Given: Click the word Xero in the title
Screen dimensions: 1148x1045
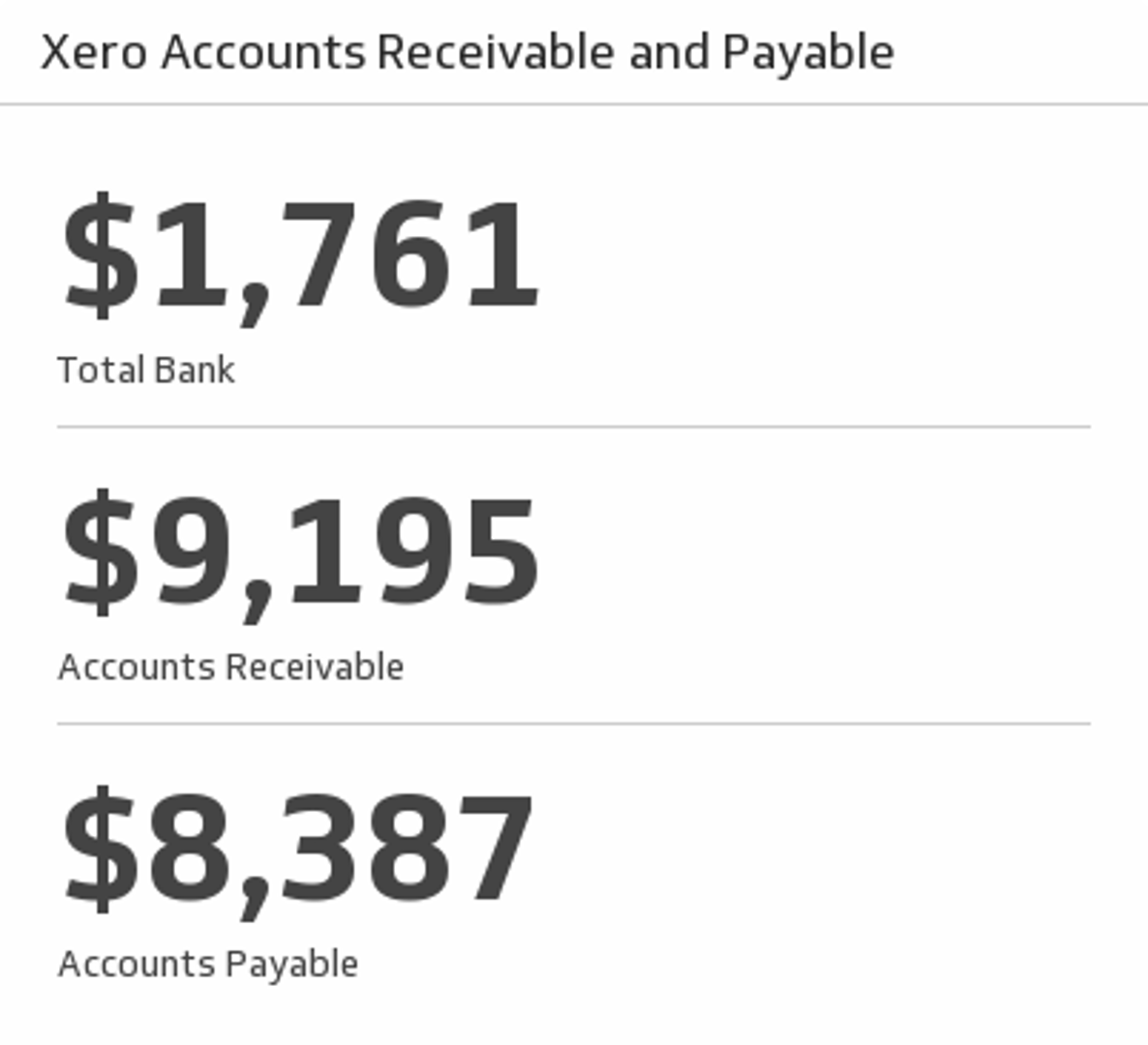Looking at the screenshot, I should pos(94,52).
